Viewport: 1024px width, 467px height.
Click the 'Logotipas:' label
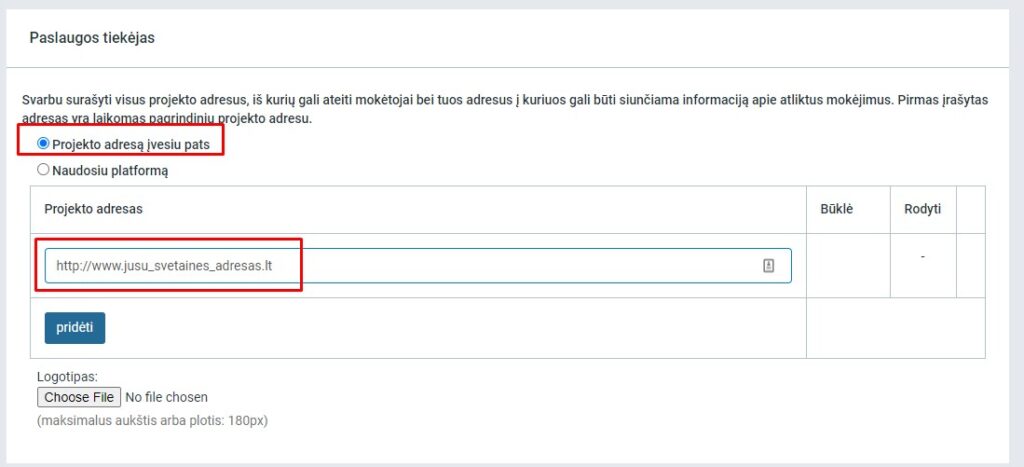tap(68, 377)
